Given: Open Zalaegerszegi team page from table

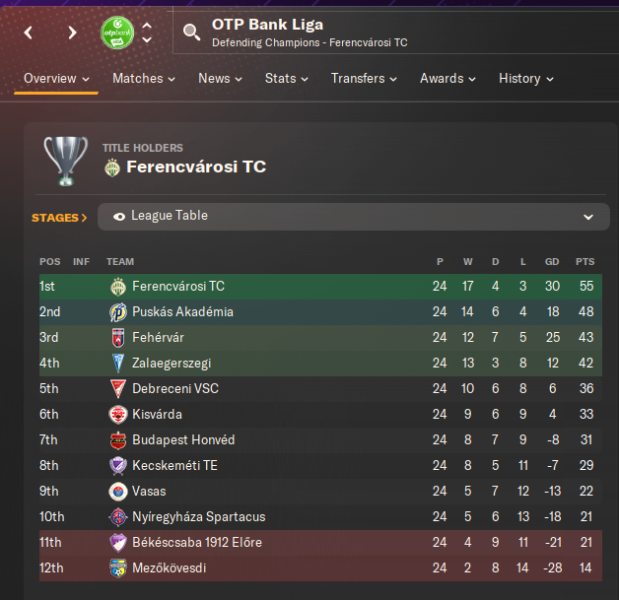Looking at the screenshot, I should [171, 363].
